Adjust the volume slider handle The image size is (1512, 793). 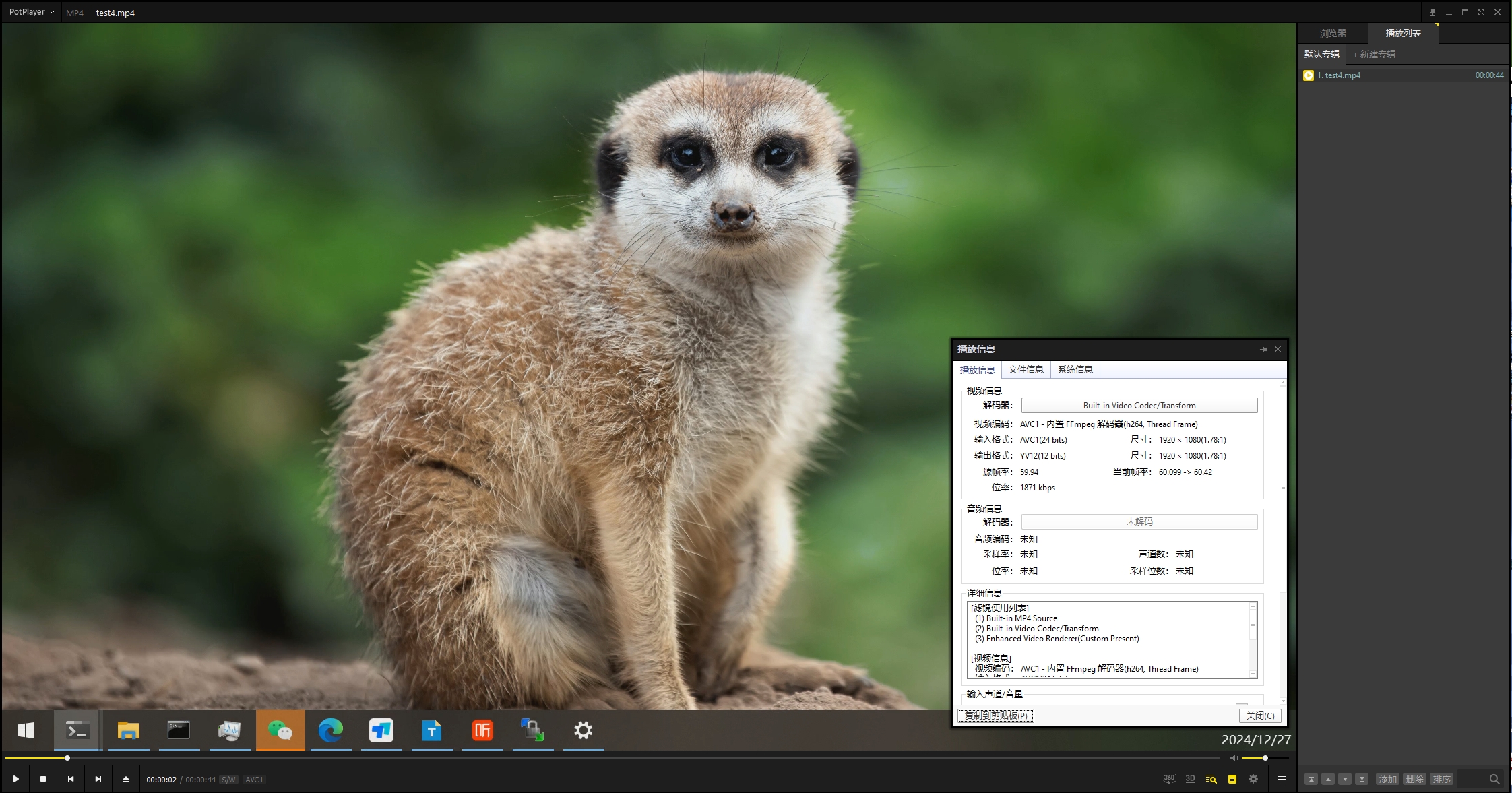(x=1265, y=758)
